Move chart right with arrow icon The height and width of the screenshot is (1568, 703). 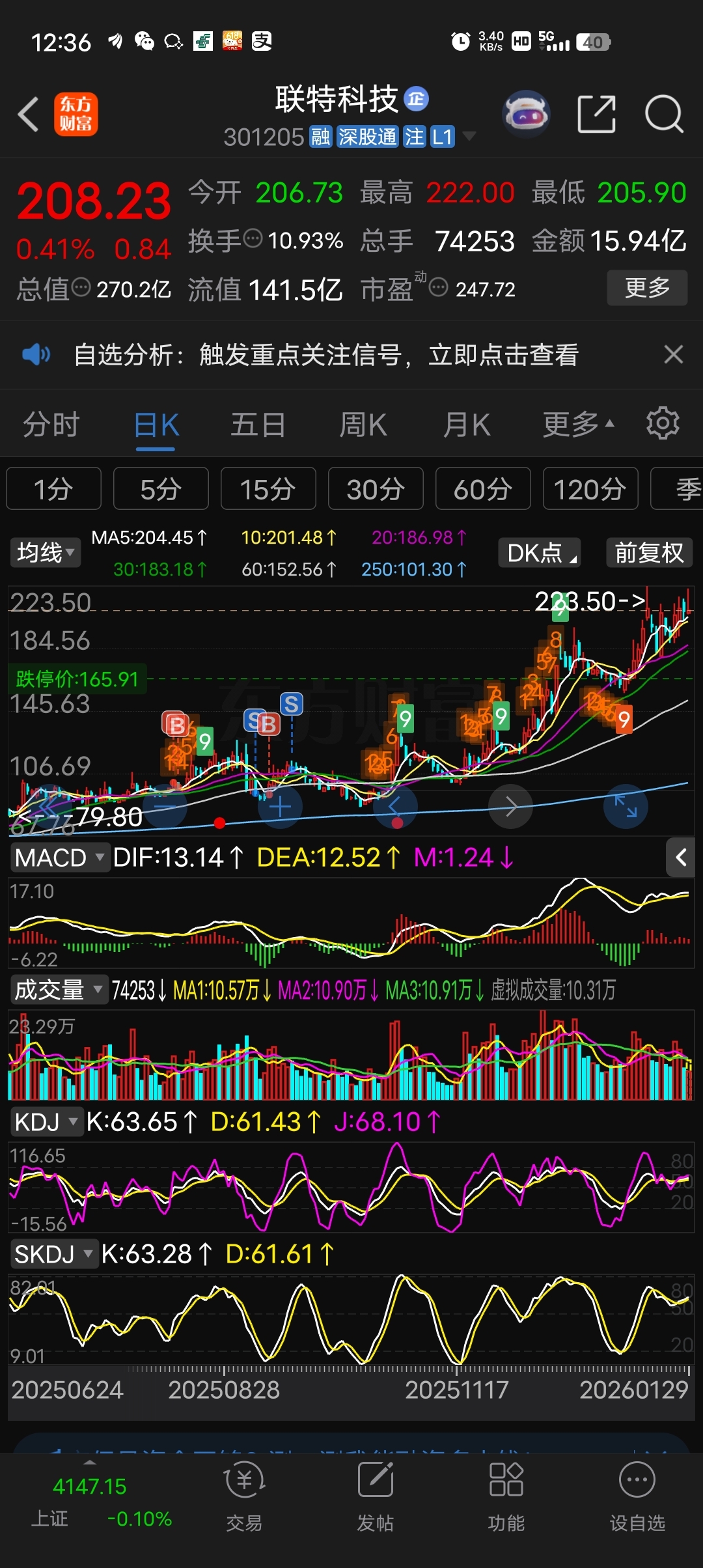pyautogui.click(x=511, y=807)
